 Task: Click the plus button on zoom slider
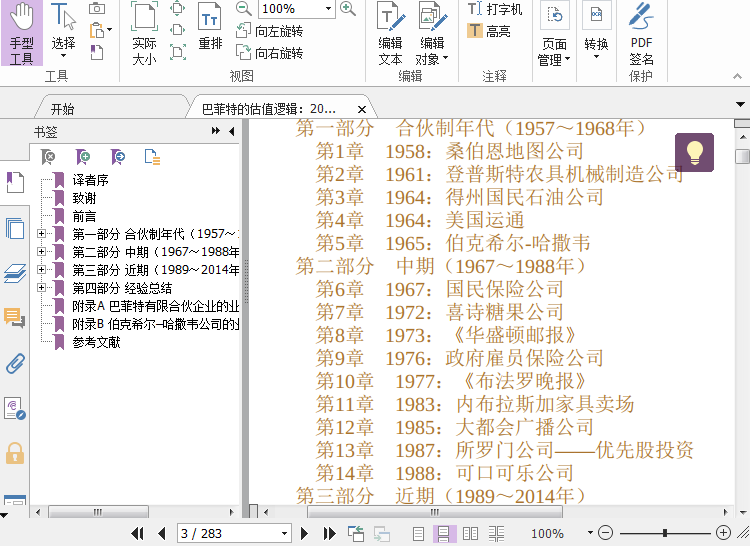point(723,533)
